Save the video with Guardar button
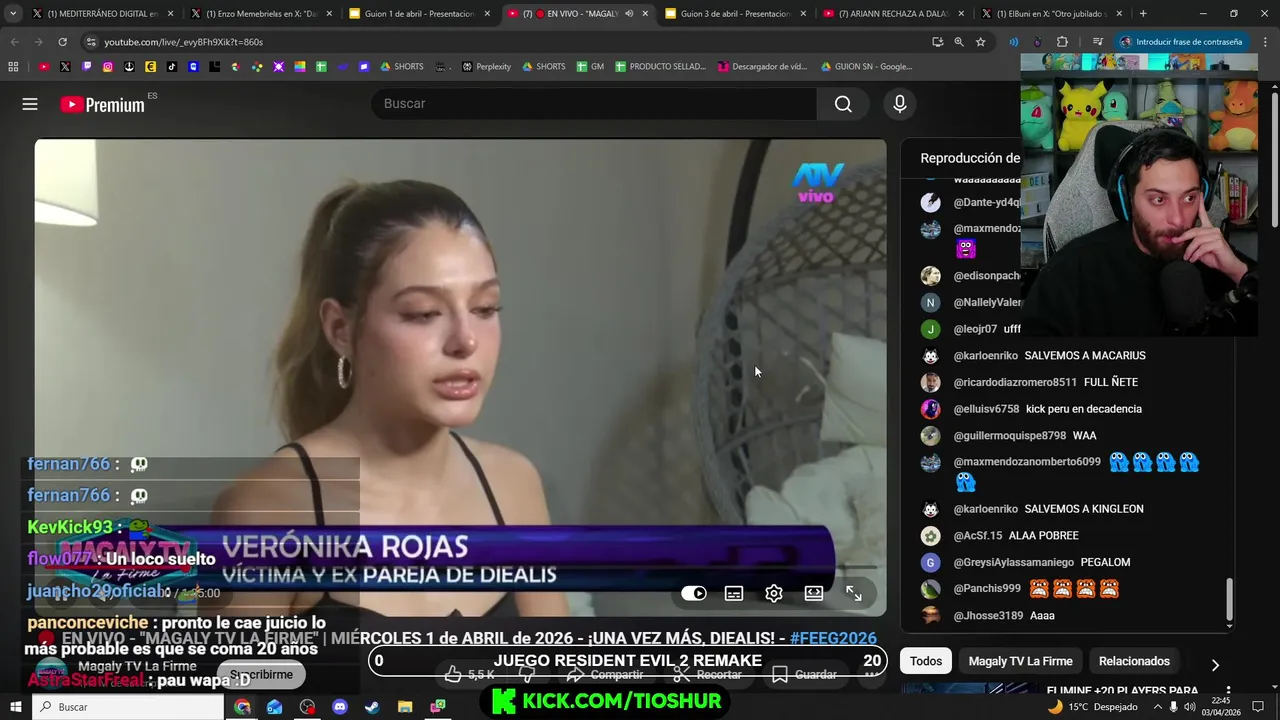The image size is (1280, 720). 804,675
